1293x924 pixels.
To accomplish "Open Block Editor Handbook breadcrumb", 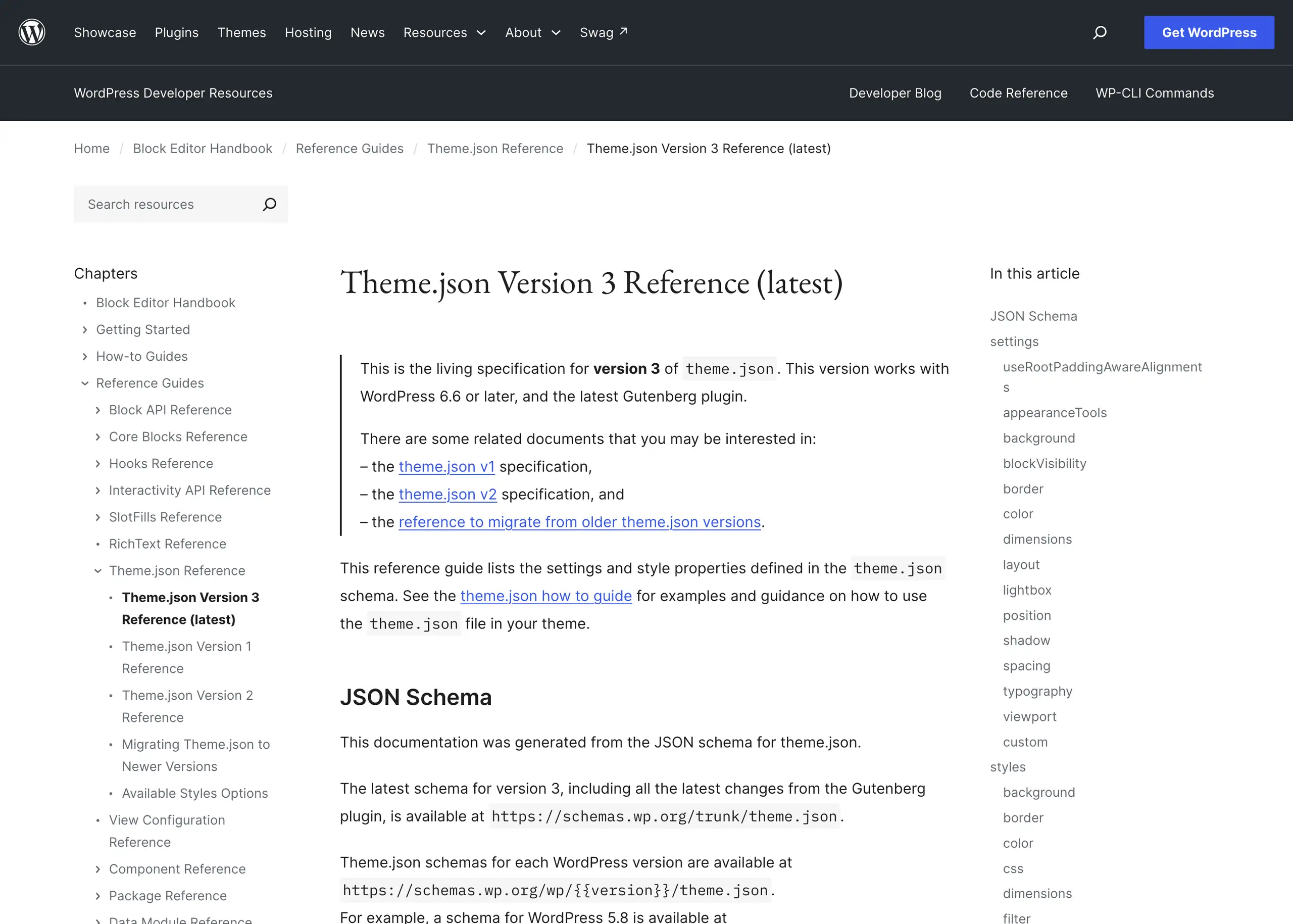I will click(x=203, y=149).
